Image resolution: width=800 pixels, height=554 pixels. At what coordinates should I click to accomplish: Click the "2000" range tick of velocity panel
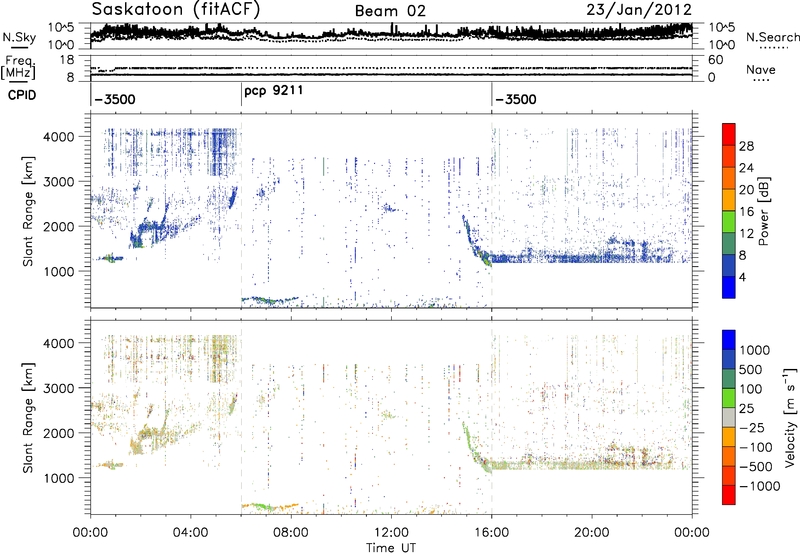[59, 433]
